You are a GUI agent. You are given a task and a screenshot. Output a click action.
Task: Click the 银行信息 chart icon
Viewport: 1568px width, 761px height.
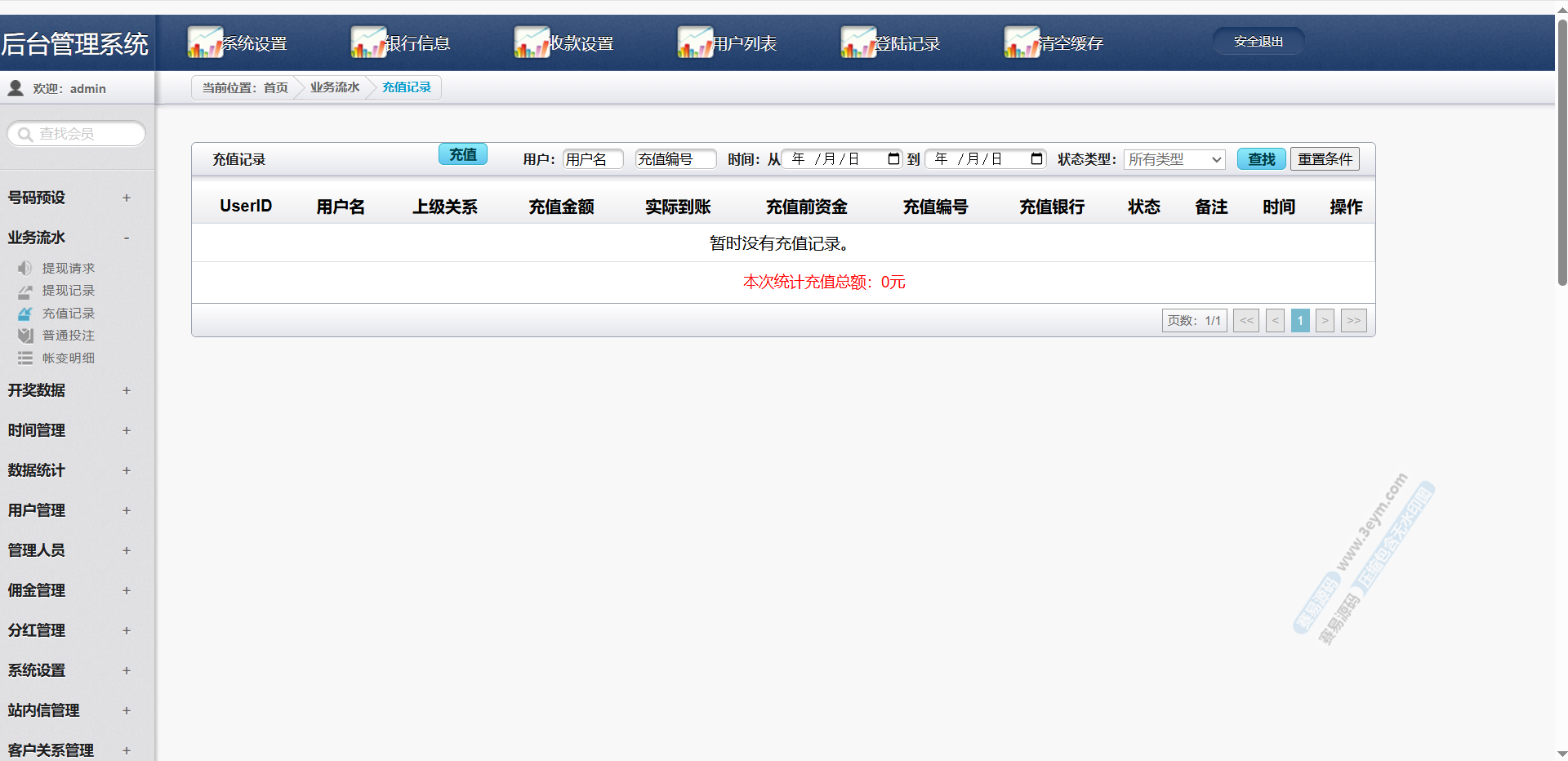[367, 42]
